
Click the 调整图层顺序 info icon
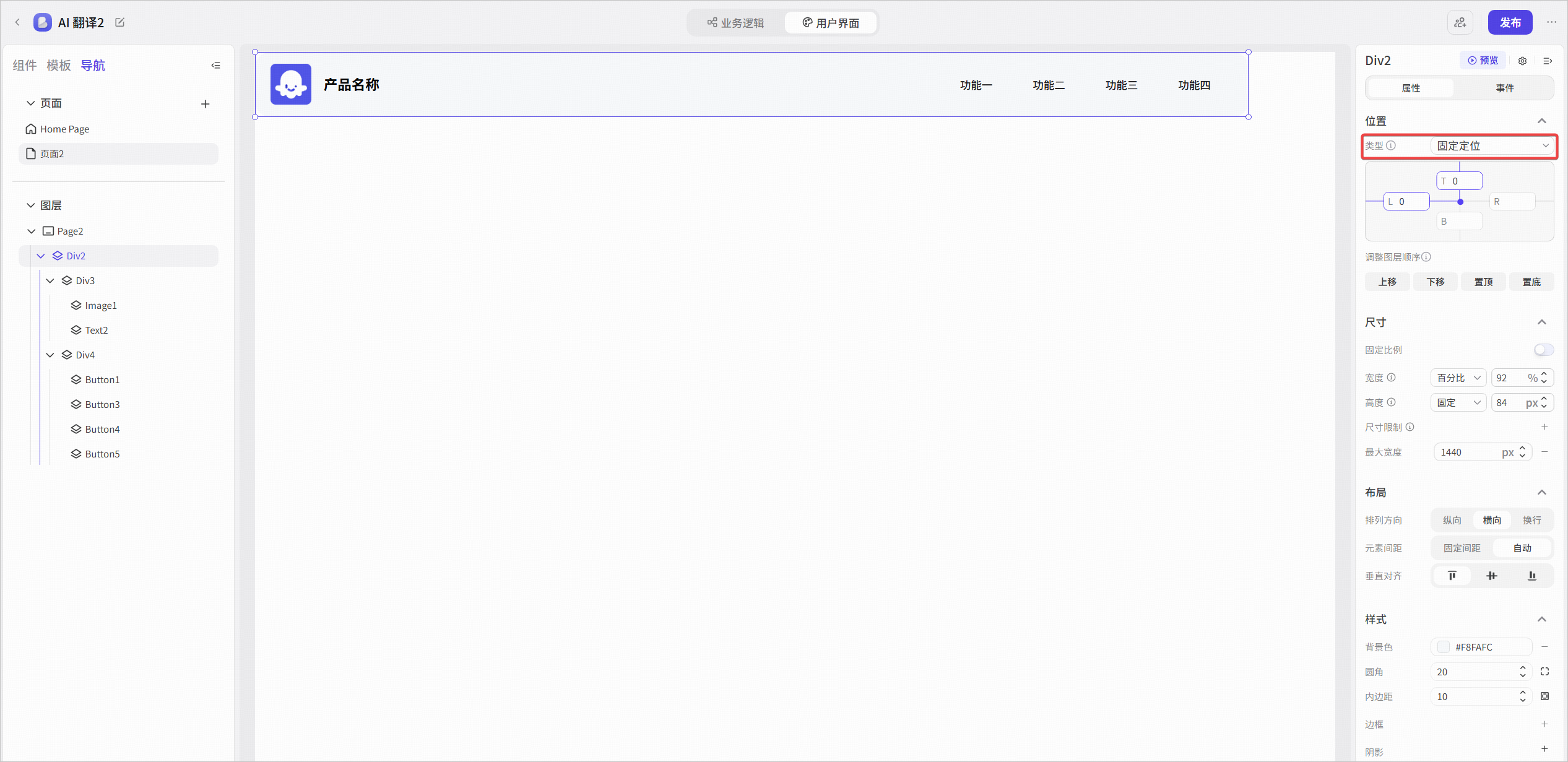pos(1426,257)
